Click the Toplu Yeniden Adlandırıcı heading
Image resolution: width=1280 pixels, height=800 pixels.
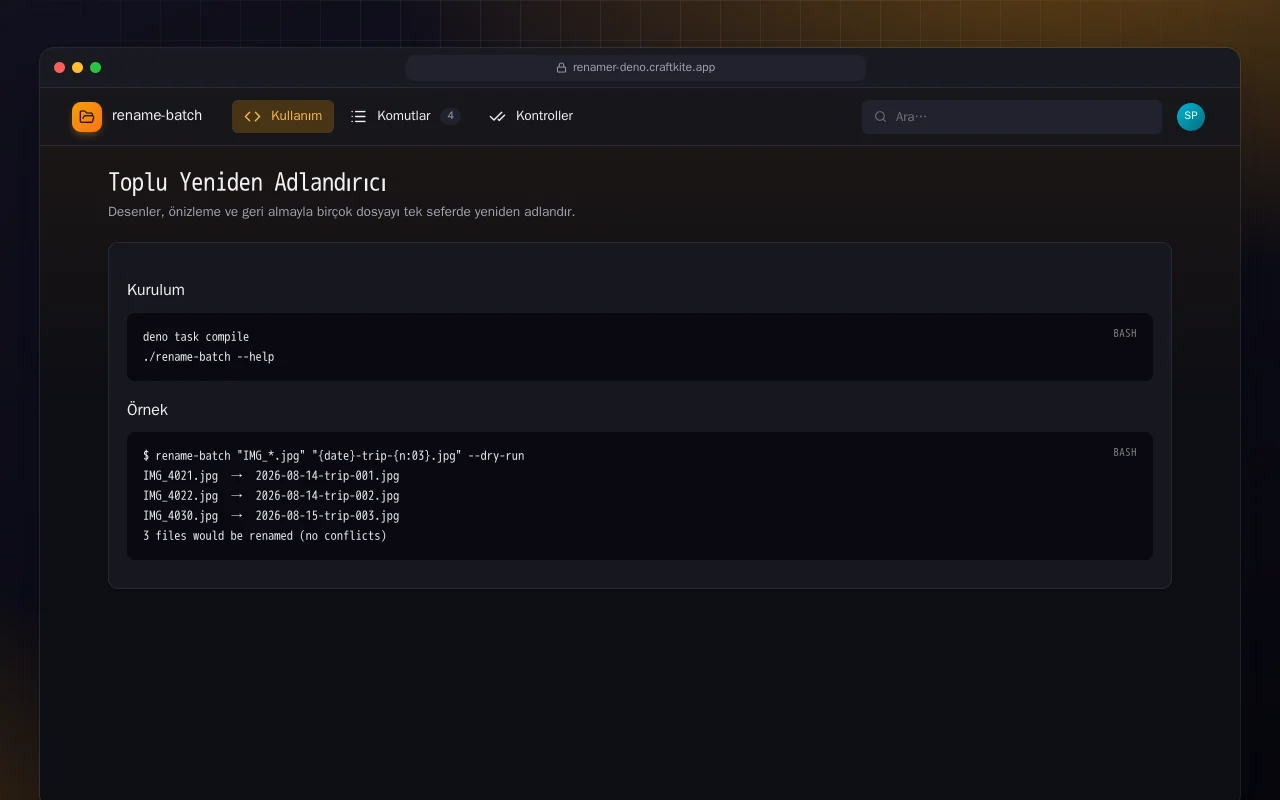(x=247, y=182)
